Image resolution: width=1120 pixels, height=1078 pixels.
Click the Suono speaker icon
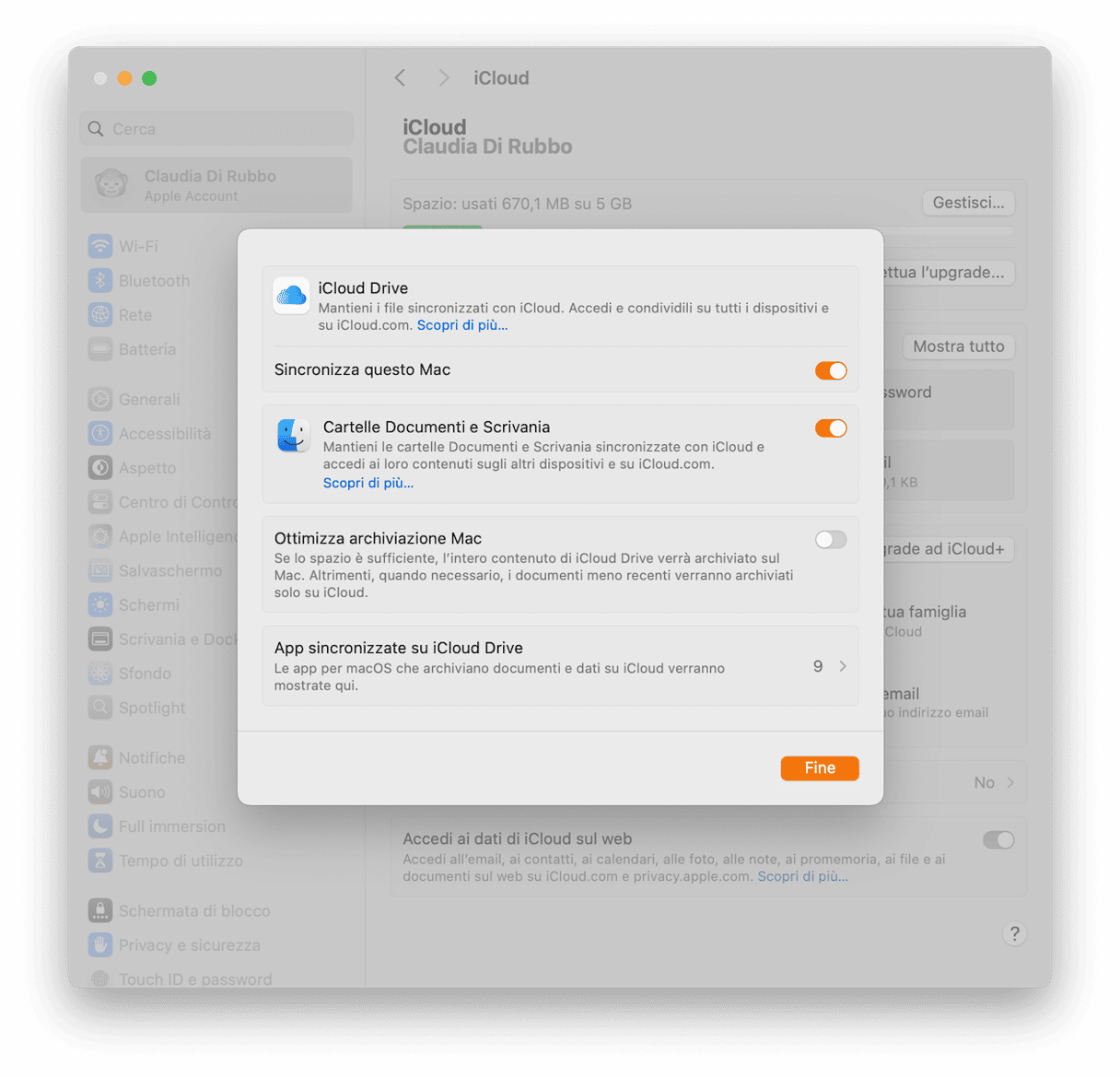point(100,792)
